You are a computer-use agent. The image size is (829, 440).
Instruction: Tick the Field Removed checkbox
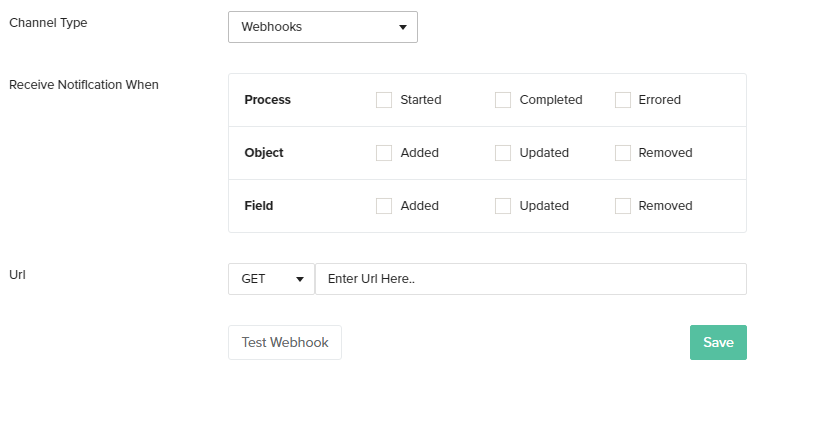623,206
